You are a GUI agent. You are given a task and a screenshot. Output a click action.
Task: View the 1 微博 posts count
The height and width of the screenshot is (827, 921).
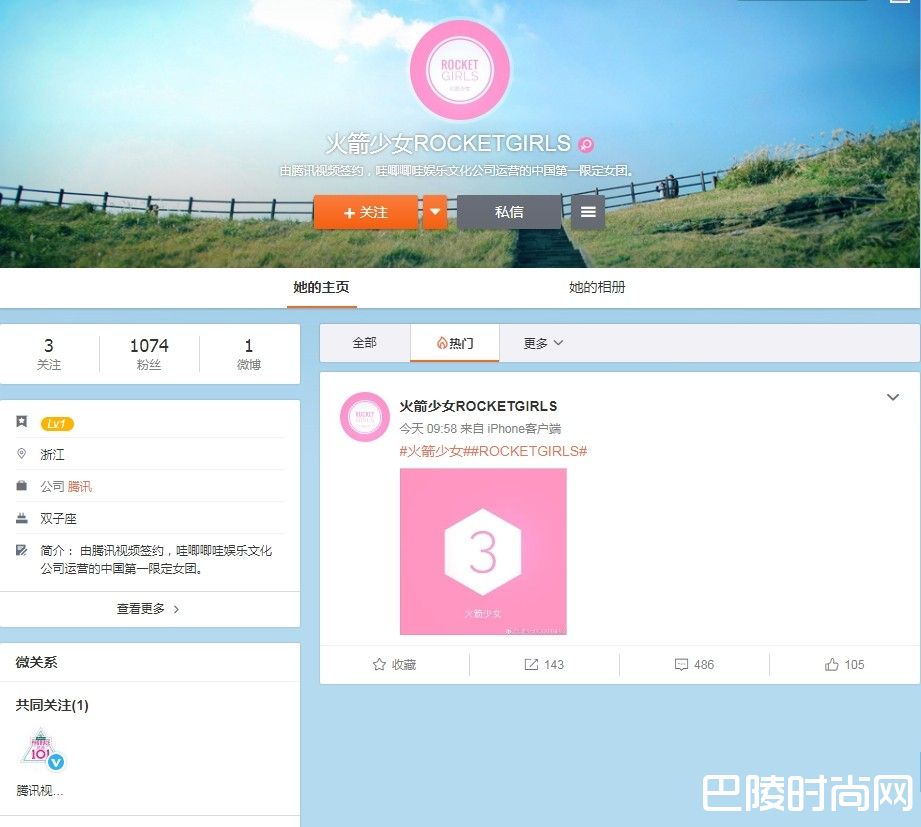coord(248,354)
